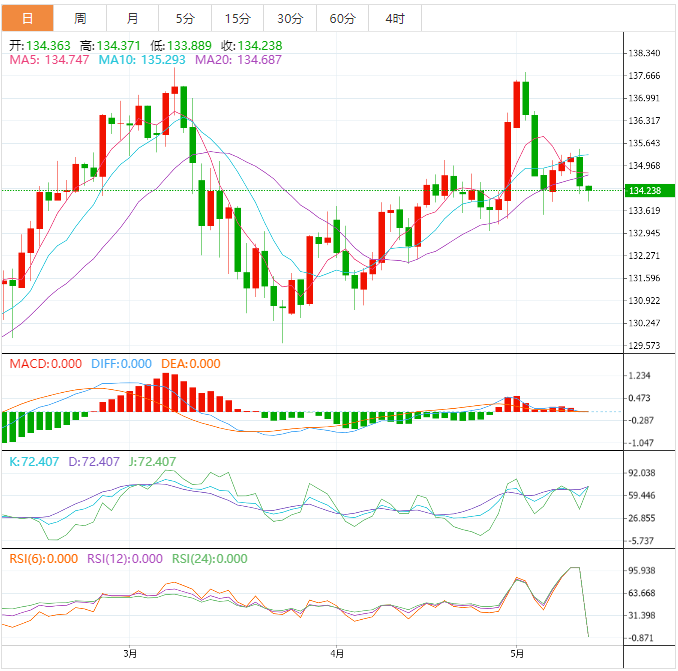The image size is (678, 671).
Task: Click the MA5 moving average label
Action: click(48, 60)
